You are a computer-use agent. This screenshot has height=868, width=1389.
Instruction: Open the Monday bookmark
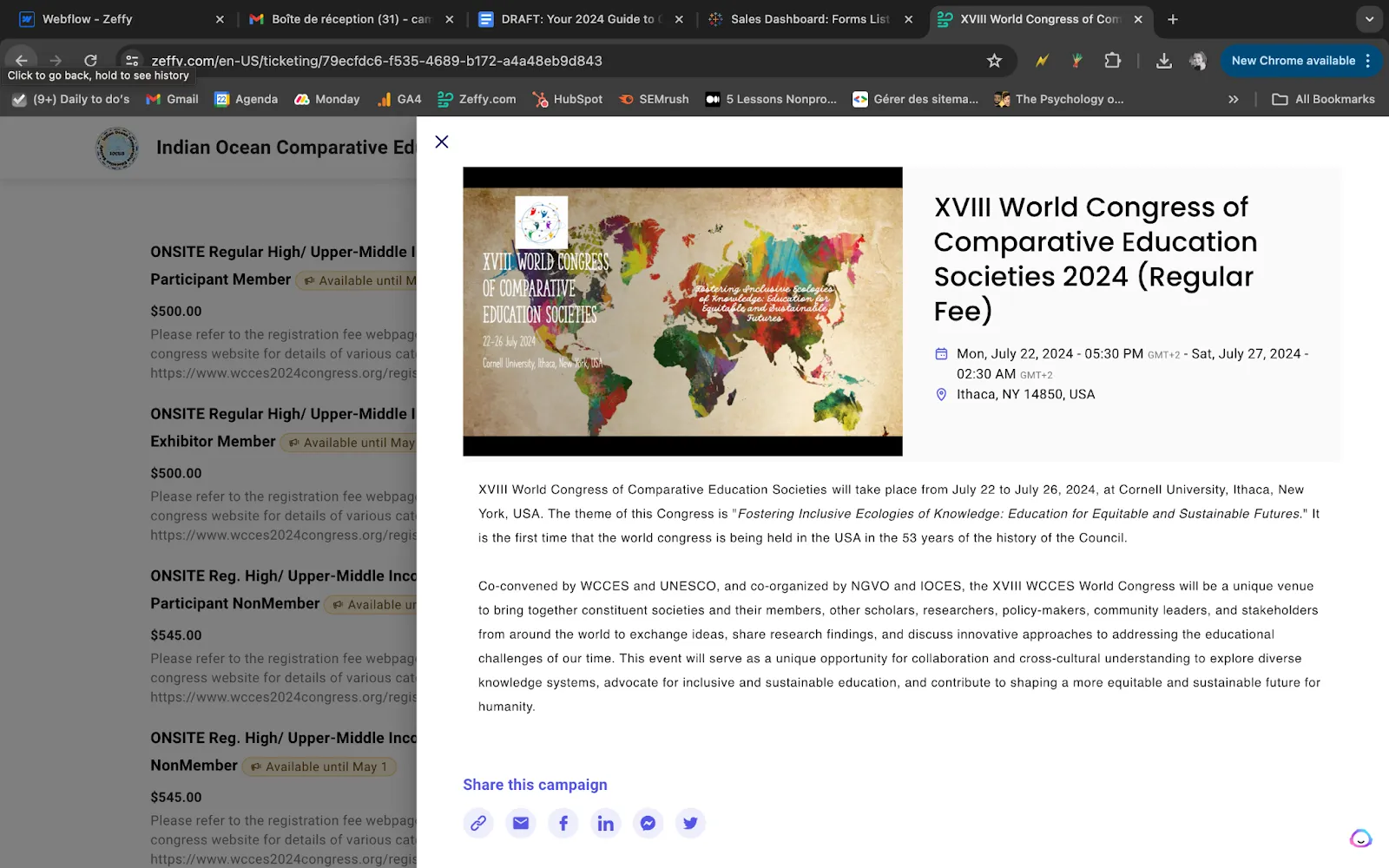click(x=327, y=99)
